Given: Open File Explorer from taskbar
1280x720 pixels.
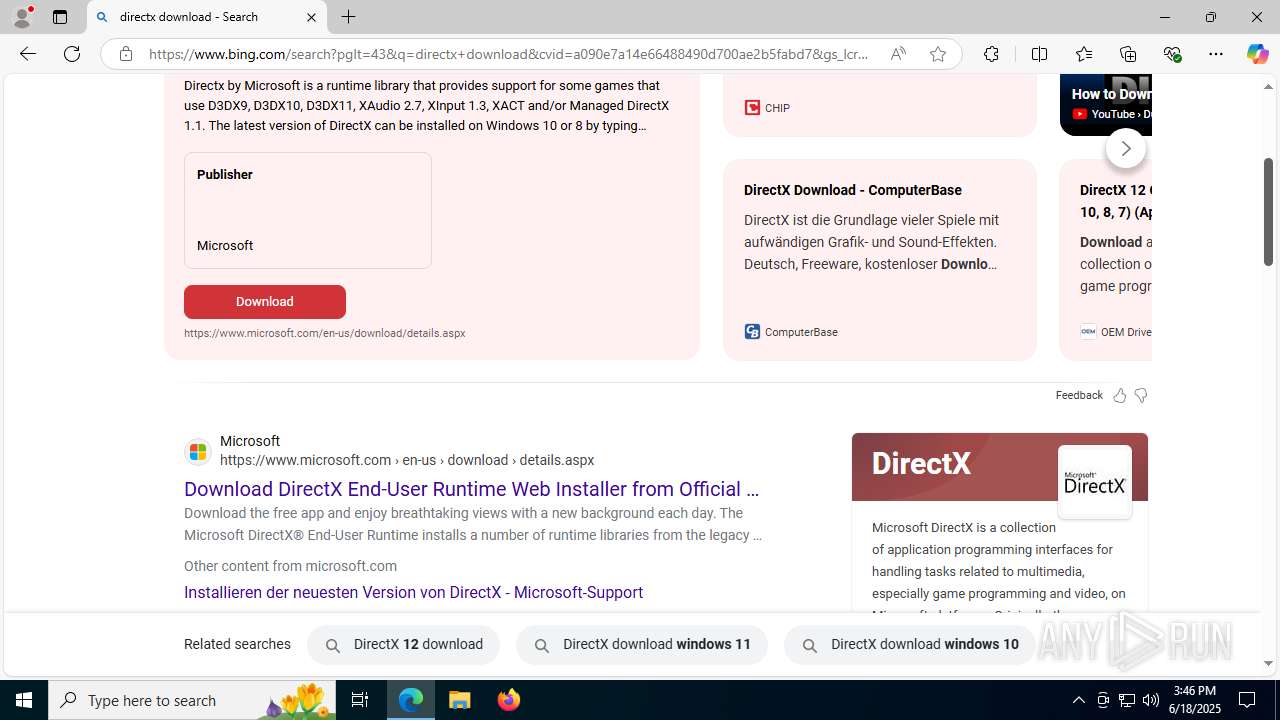Looking at the screenshot, I should (x=460, y=700).
